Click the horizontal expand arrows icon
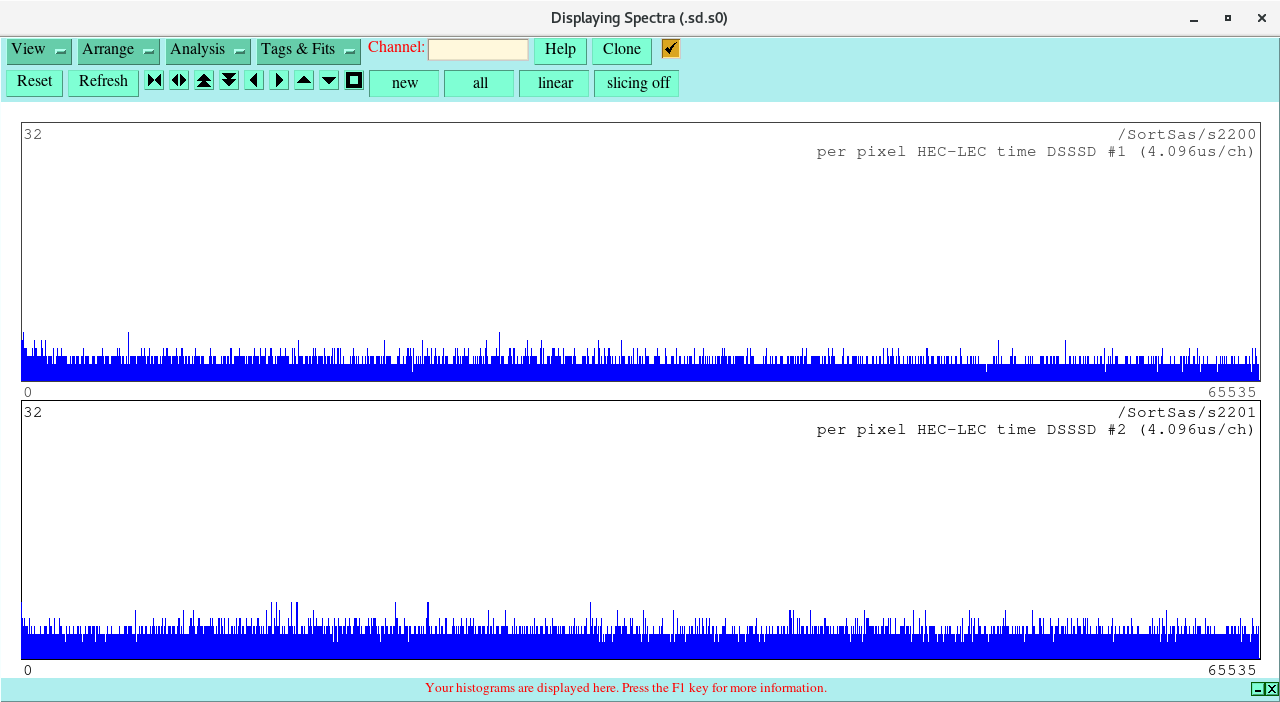 179,81
